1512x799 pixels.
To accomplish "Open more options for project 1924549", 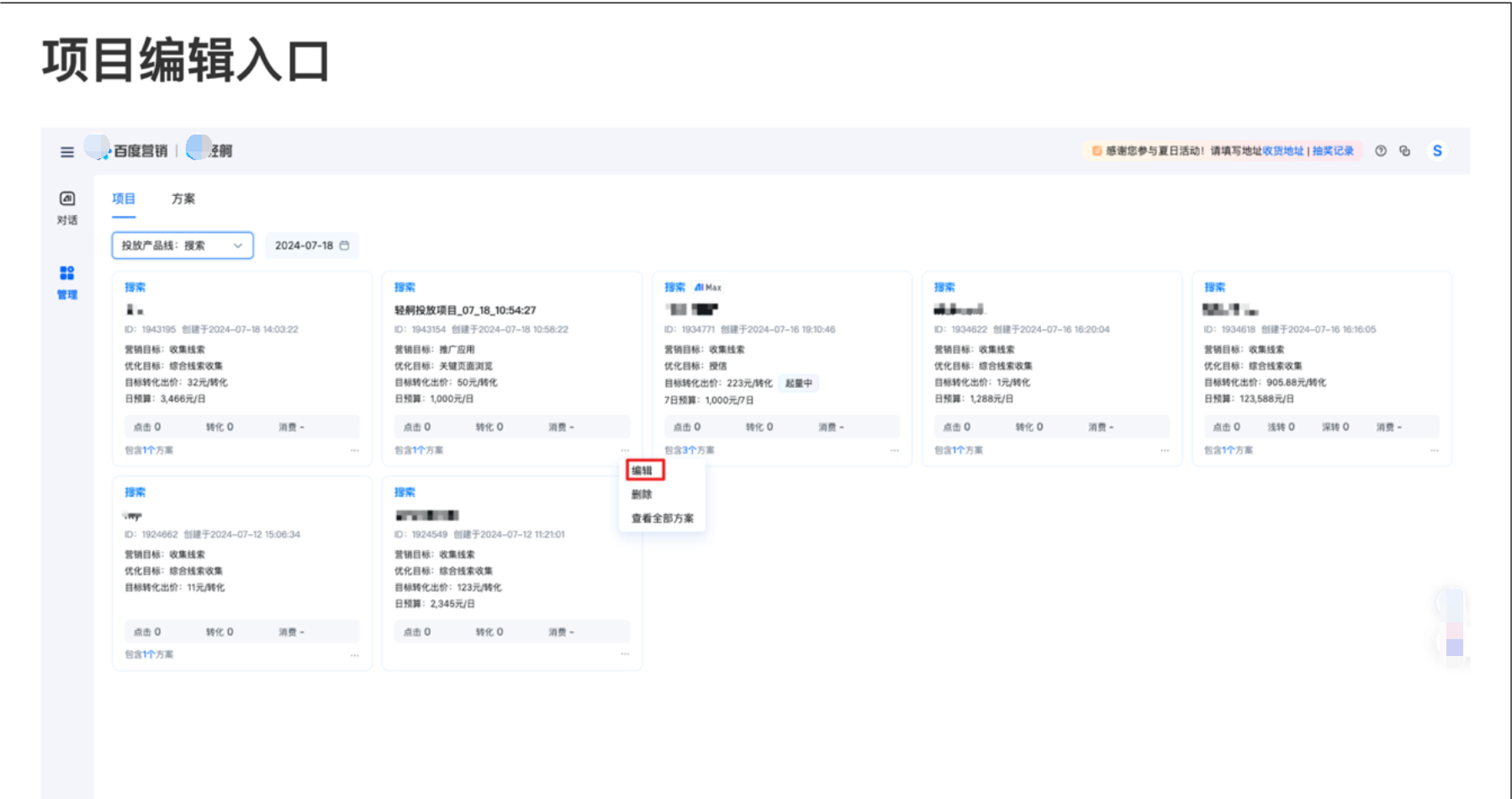I will 625,654.
